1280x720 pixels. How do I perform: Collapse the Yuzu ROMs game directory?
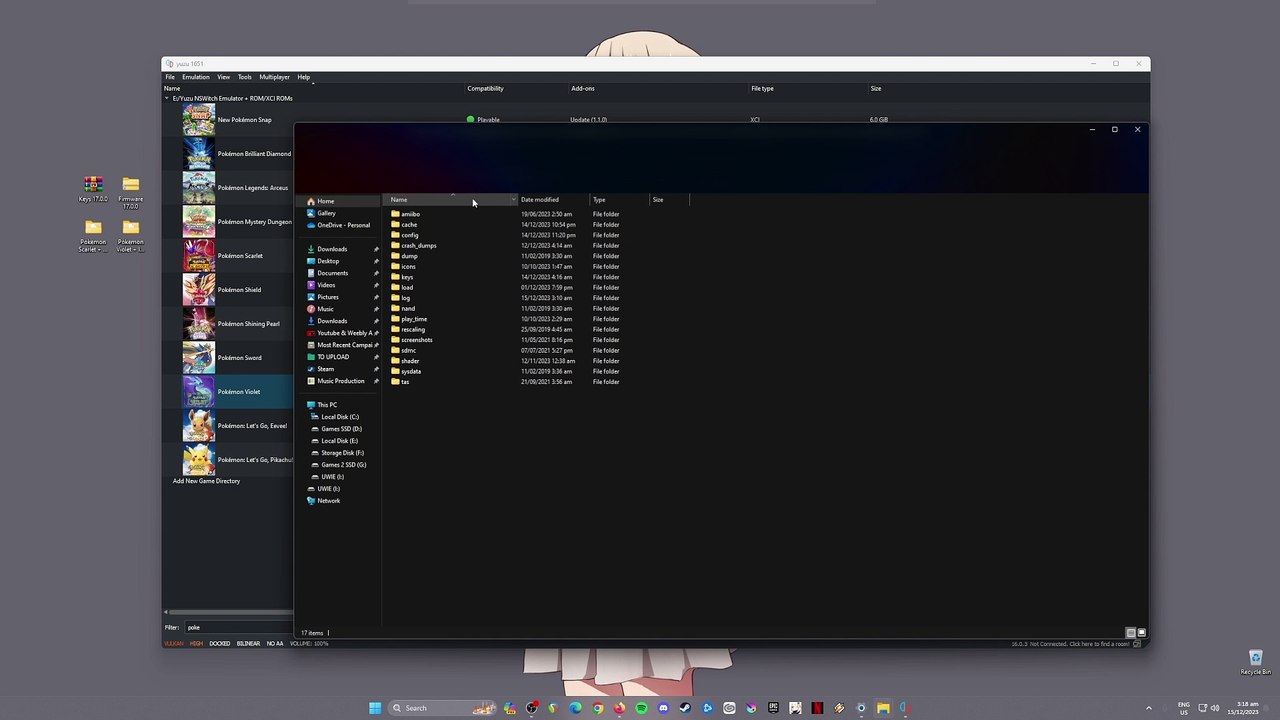[x=167, y=98]
